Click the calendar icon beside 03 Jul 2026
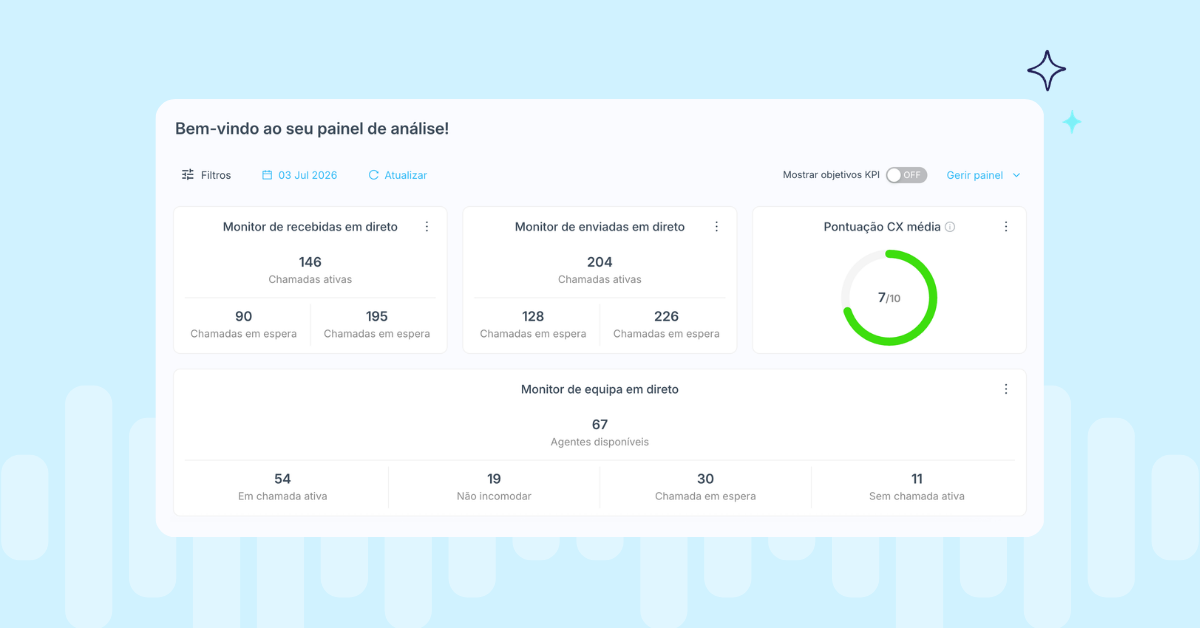This screenshot has height=628, width=1200. 267,175
